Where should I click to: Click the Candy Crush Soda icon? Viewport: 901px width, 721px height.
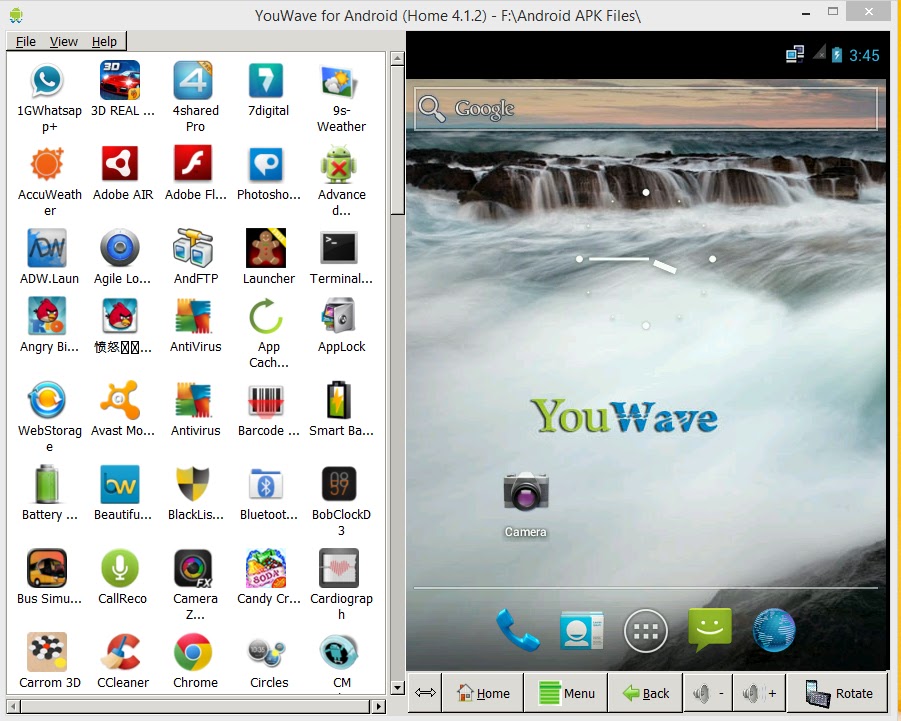(265, 568)
